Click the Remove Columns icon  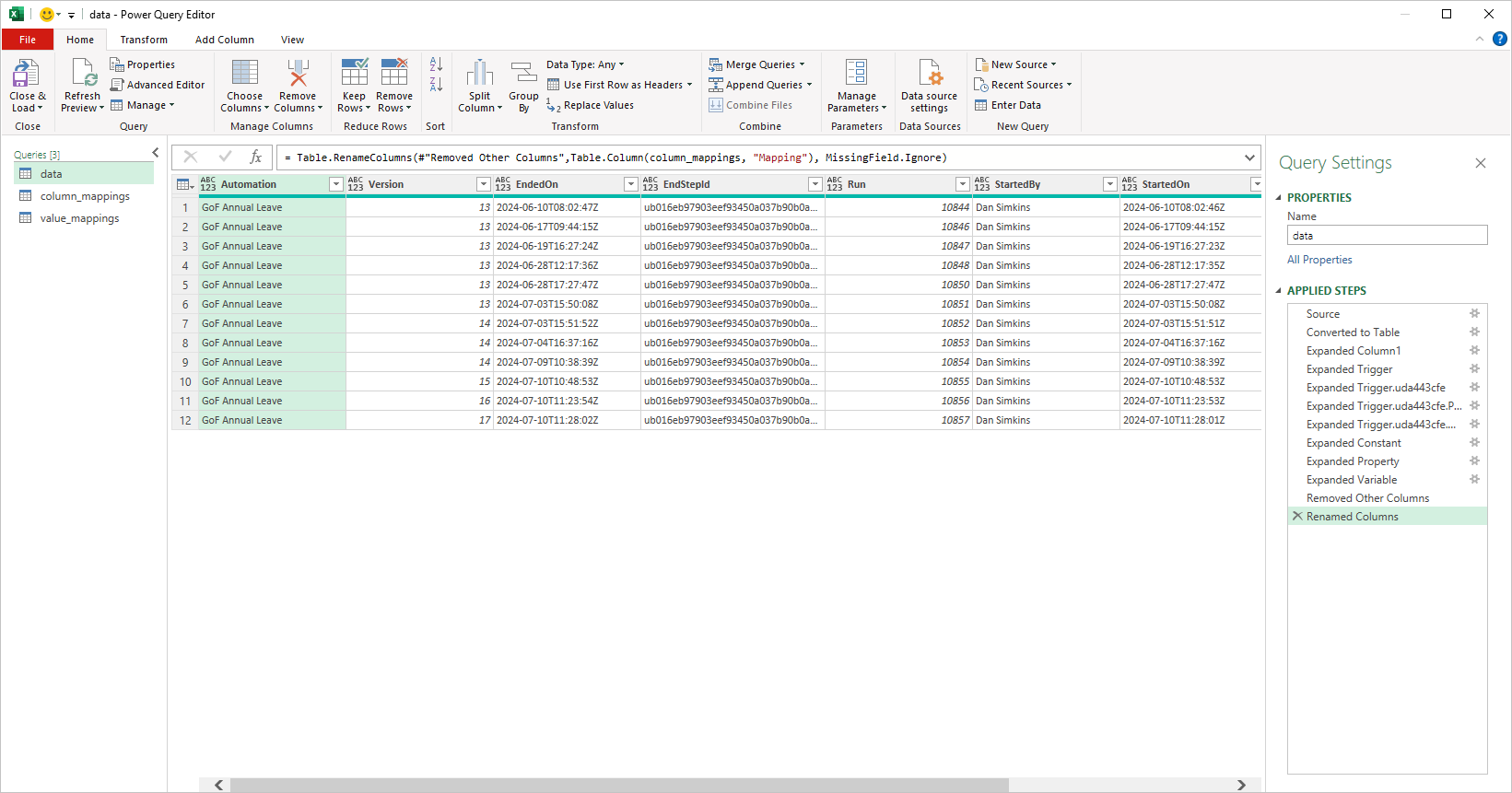pyautogui.click(x=298, y=74)
